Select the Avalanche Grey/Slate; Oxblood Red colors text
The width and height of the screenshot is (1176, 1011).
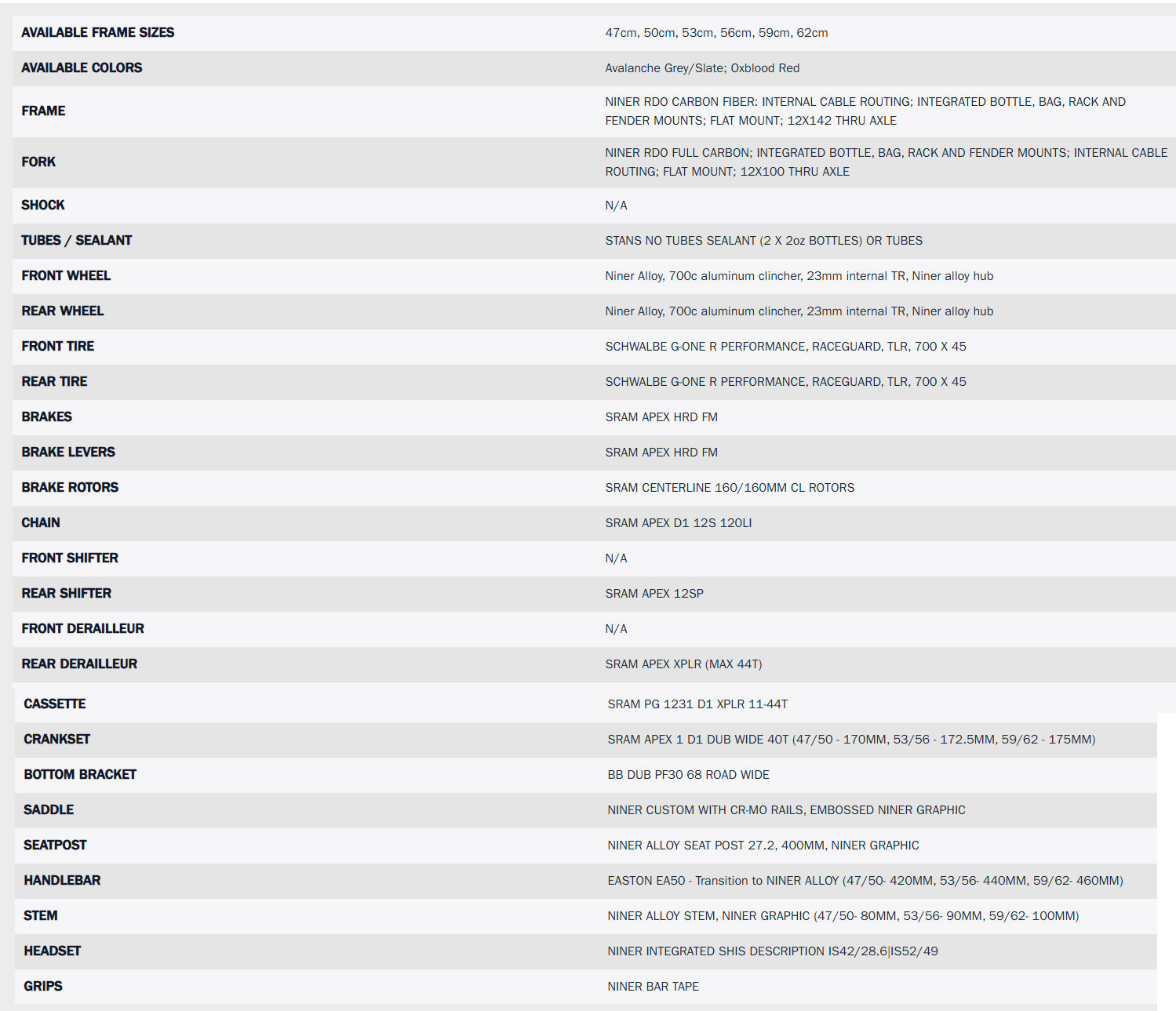tap(702, 68)
